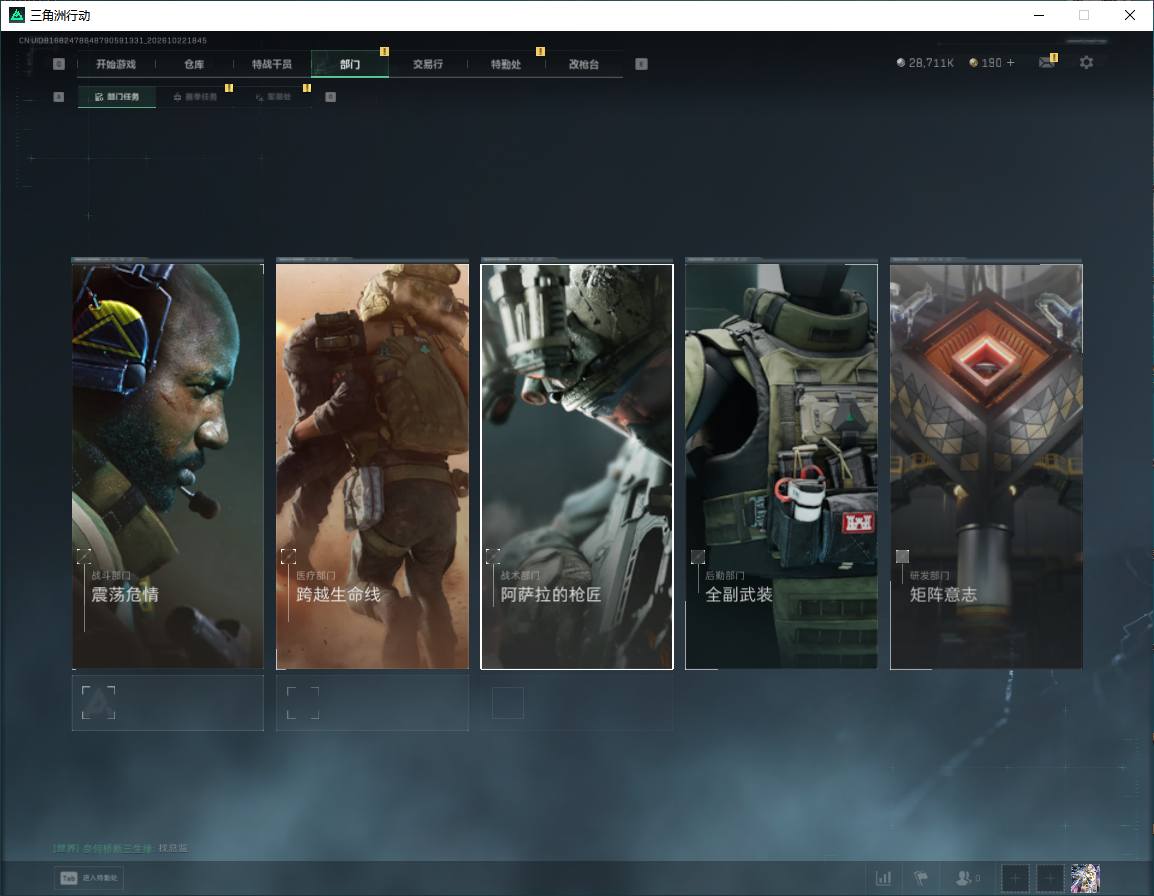
Task: Click the second empty squad slot plus
Action: coord(1050,878)
